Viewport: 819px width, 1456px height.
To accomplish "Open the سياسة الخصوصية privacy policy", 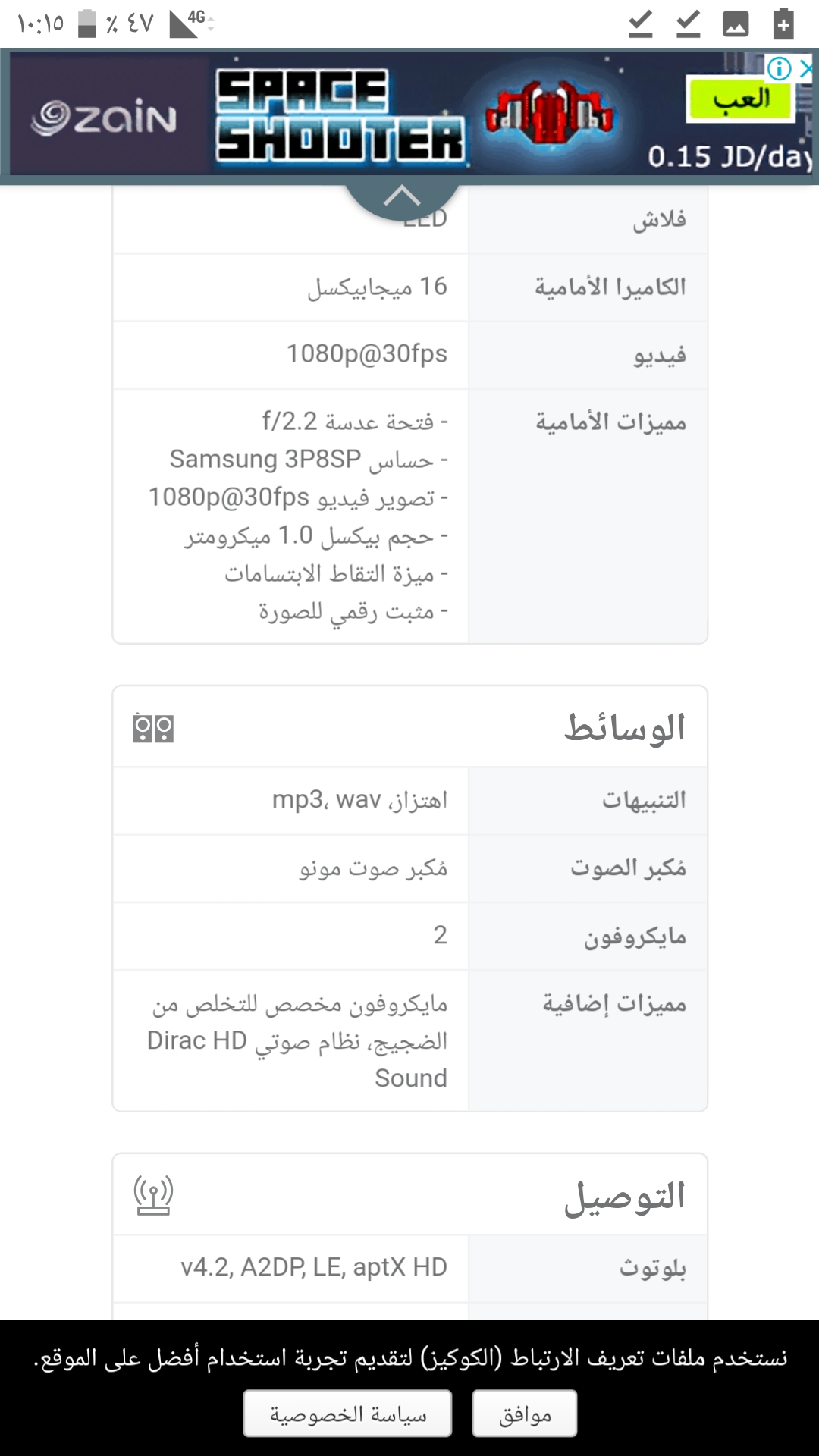I will [x=348, y=1414].
